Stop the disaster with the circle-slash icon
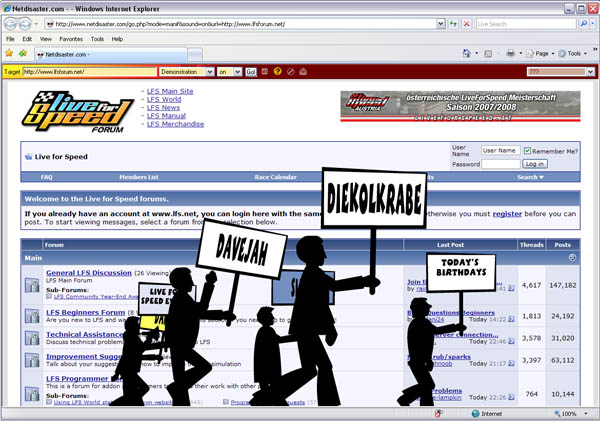 point(290,72)
